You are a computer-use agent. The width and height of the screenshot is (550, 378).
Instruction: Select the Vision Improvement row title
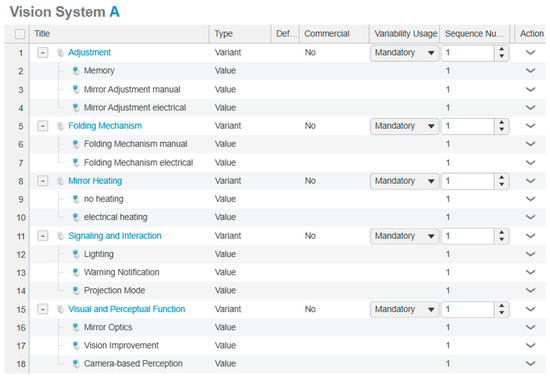pyautogui.click(x=121, y=346)
